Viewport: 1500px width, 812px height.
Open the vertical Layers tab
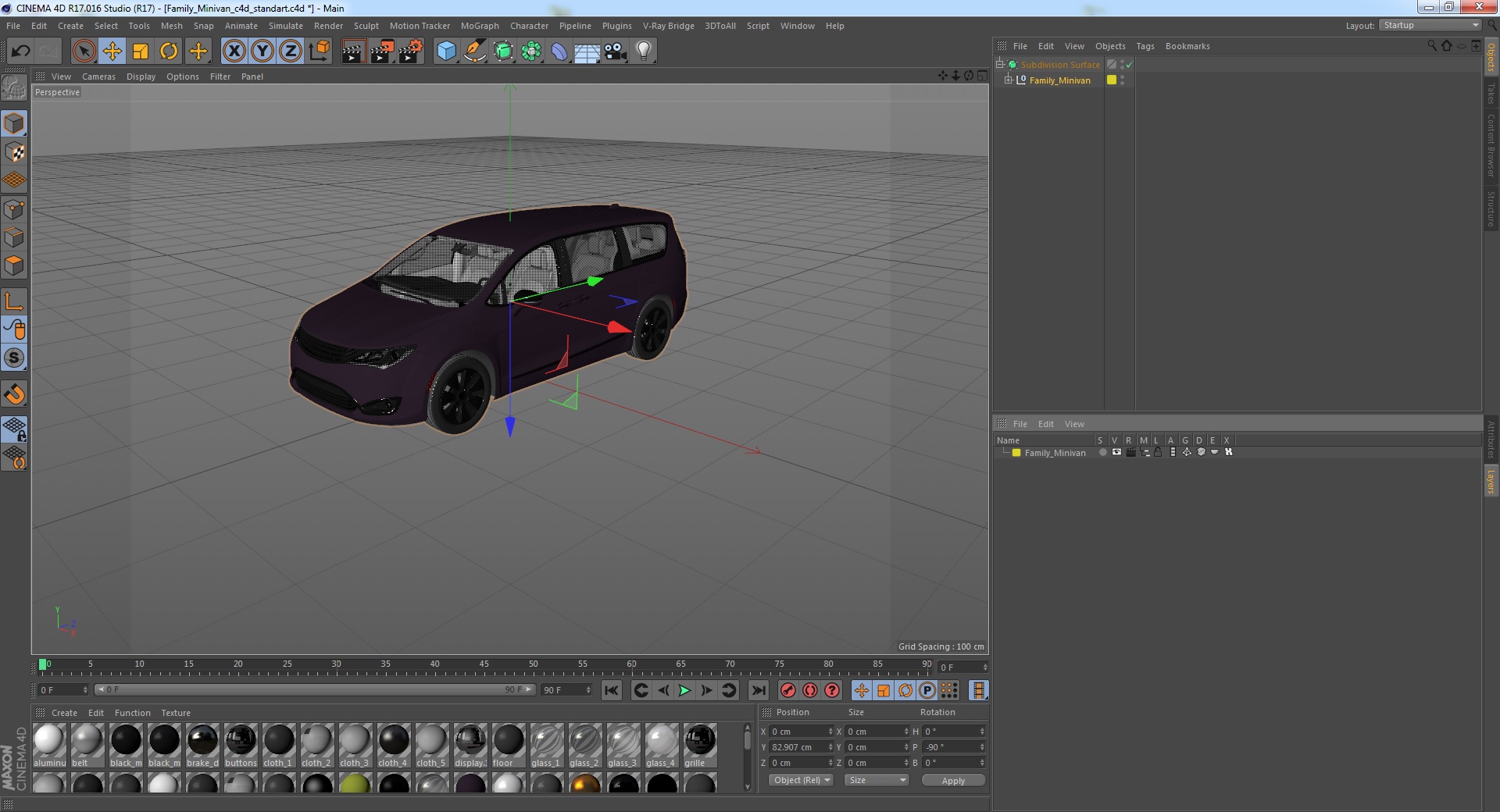(1491, 482)
